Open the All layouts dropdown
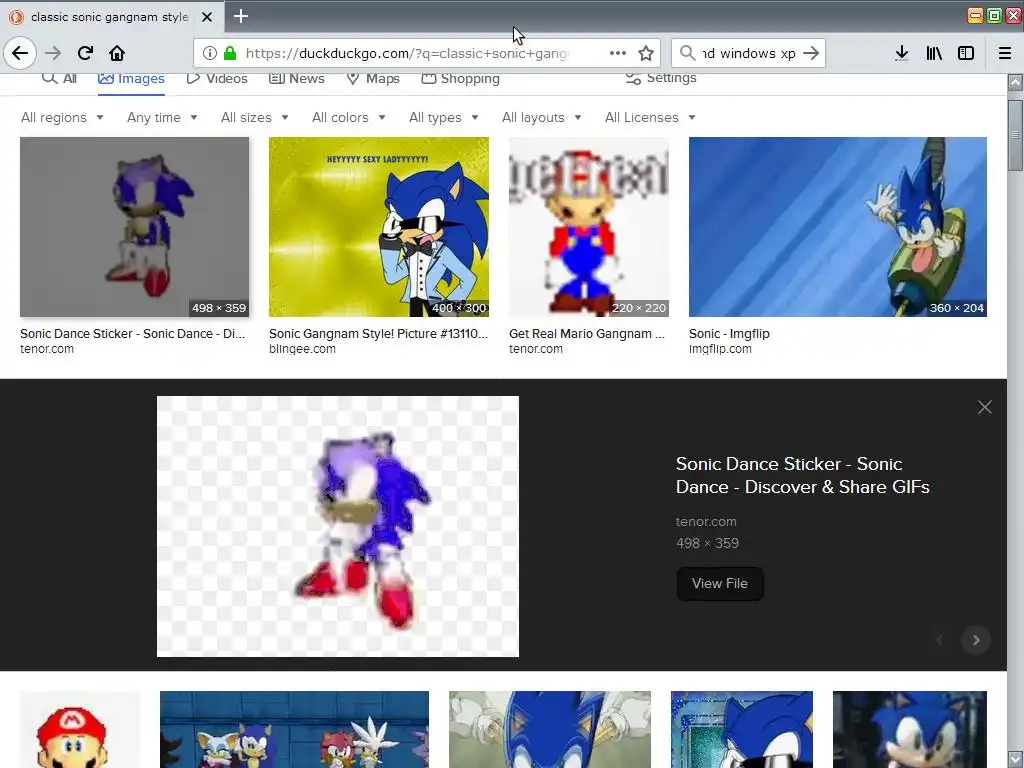 click(x=542, y=118)
